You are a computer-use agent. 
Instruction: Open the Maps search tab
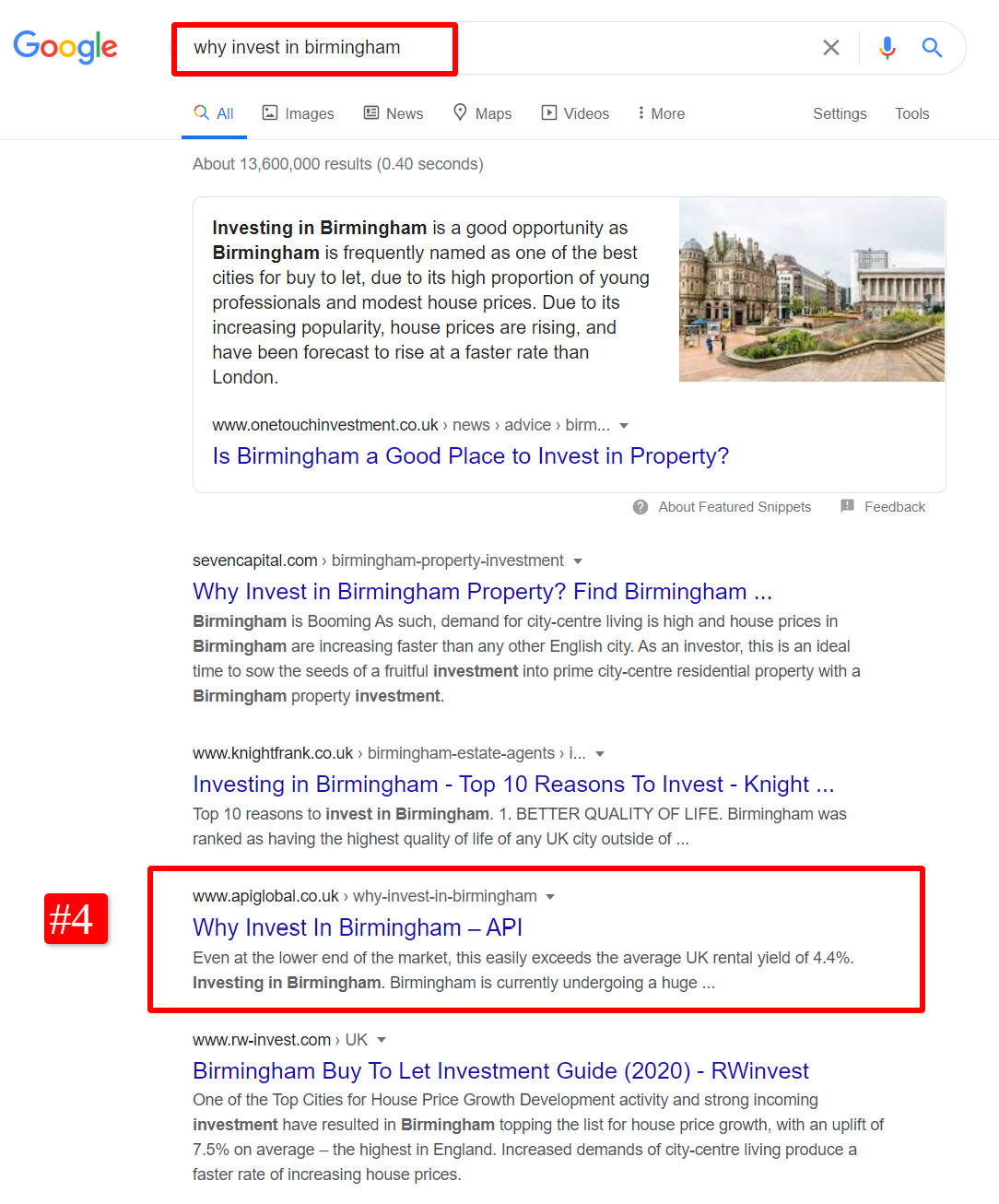482,113
